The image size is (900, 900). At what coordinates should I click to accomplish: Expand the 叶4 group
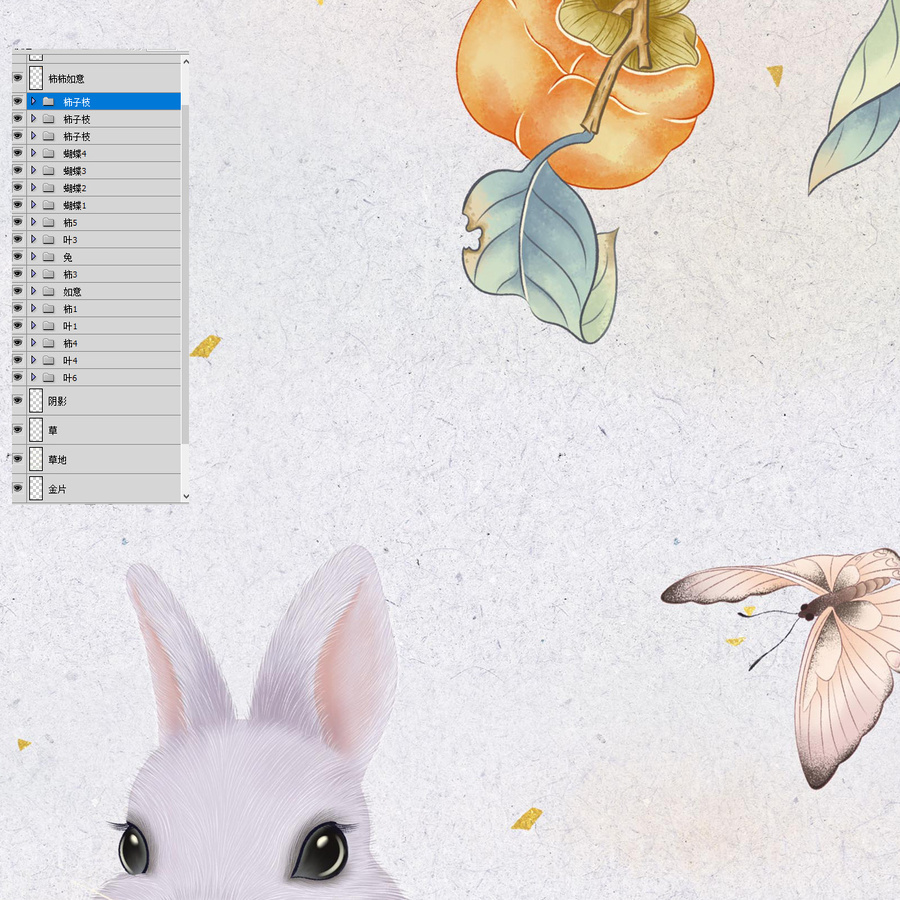tap(33, 359)
